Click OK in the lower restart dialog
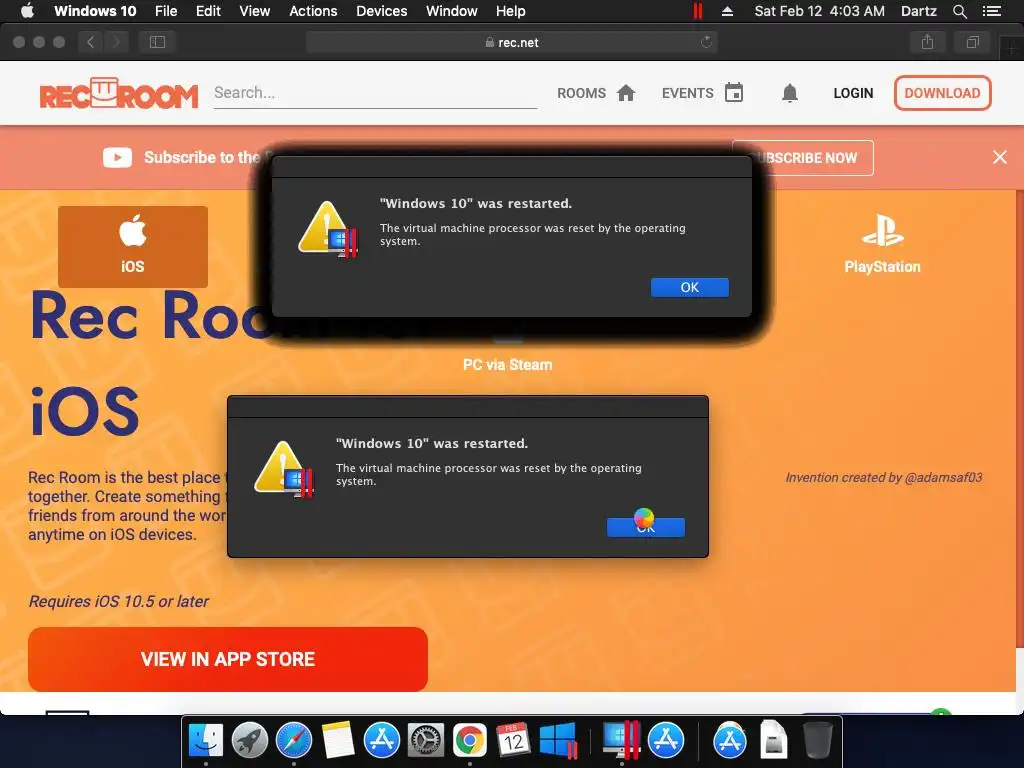1024x768 pixels. click(646, 528)
